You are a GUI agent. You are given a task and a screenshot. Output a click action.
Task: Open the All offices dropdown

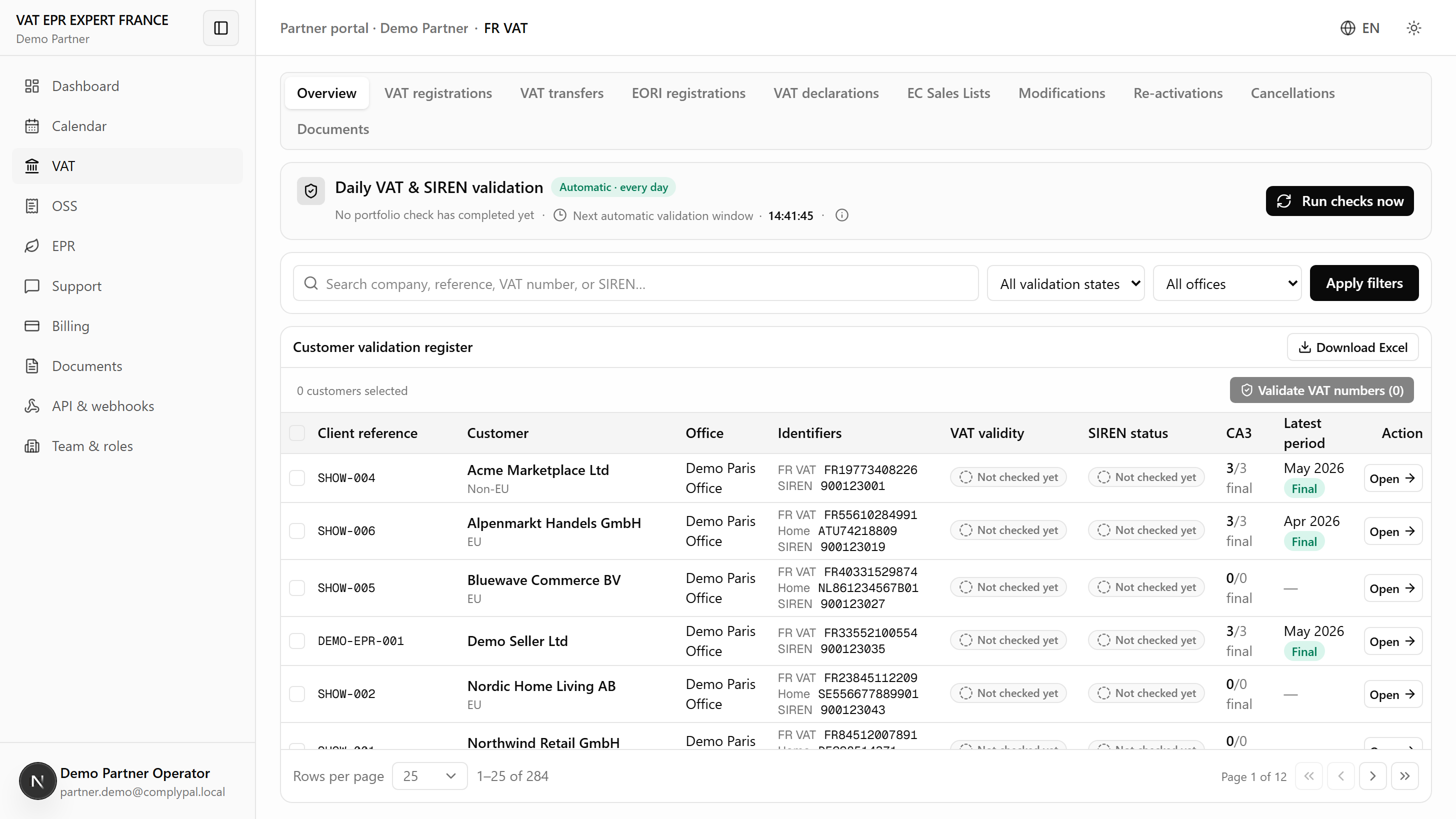click(1227, 283)
